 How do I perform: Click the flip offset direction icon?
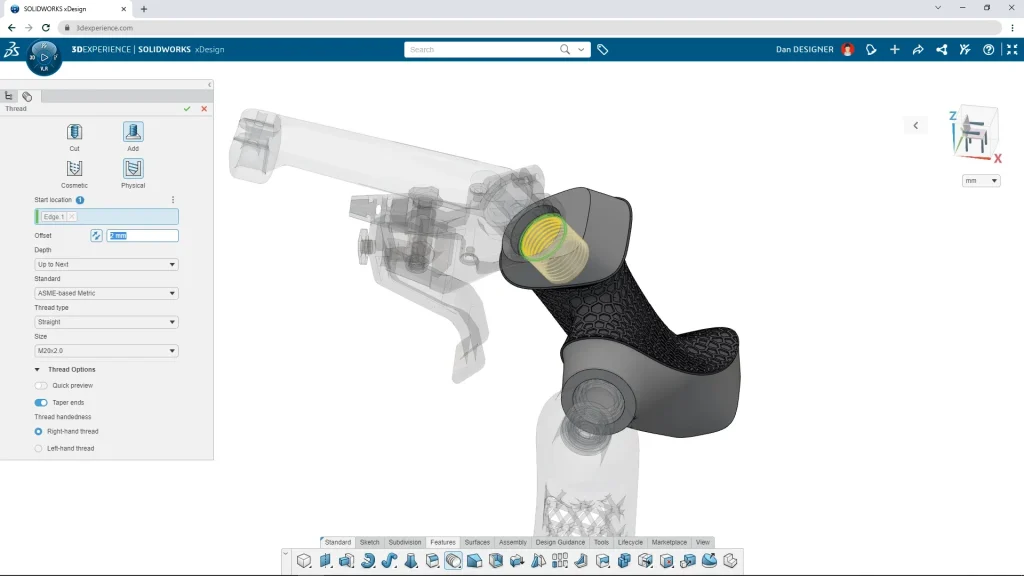click(95, 235)
